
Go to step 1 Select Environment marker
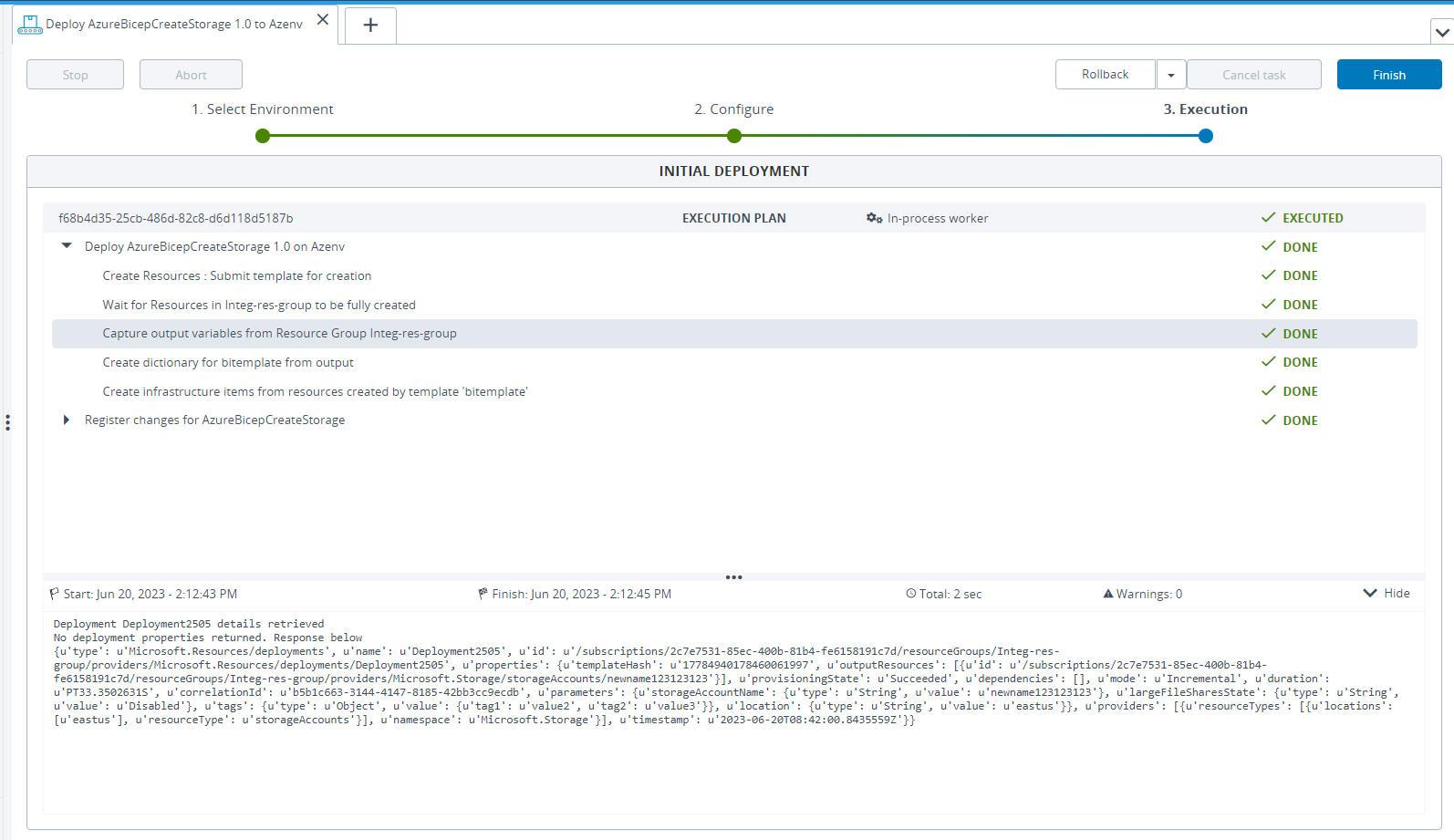[x=263, y=136]
